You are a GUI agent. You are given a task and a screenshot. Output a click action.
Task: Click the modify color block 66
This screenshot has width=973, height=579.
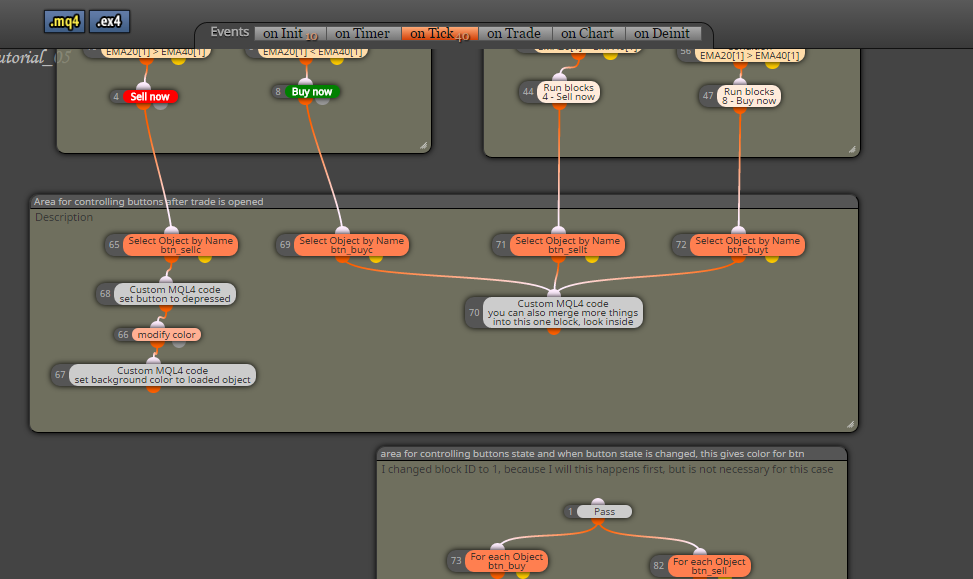pos(166,335)
